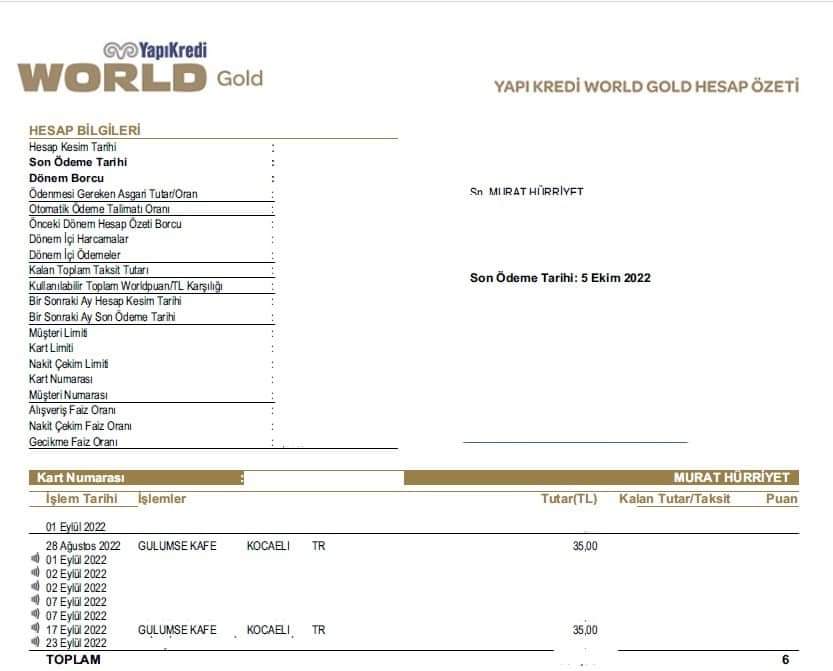Click 'Dönem İçi Ödemeler' label

(74, 255)
